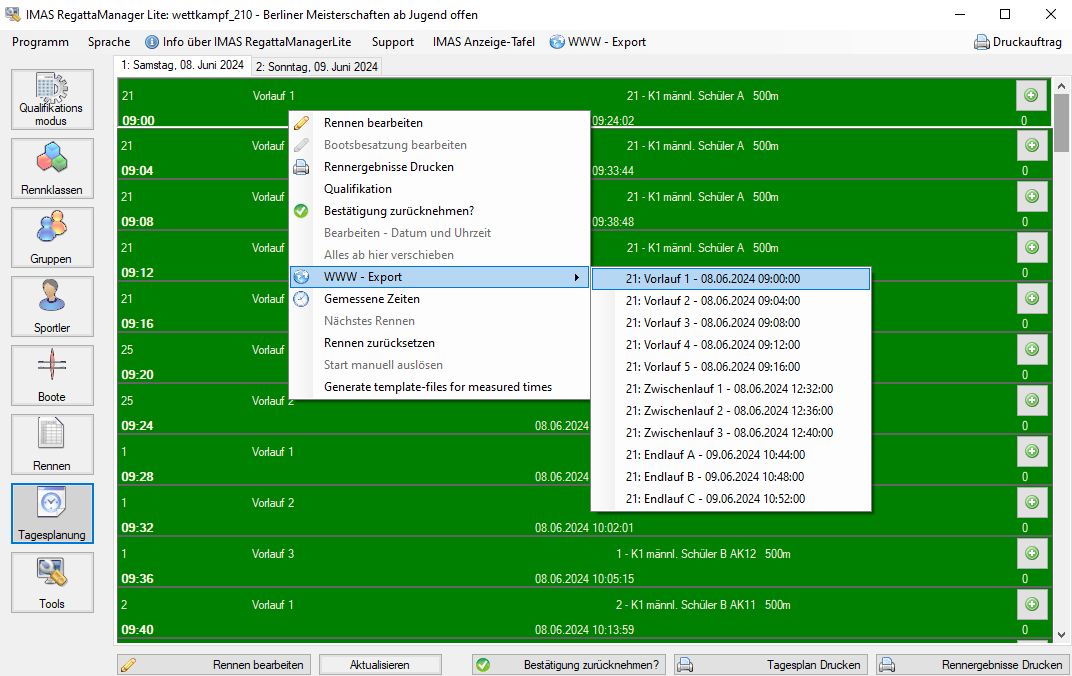Screen dimensions: 1072x676
Task: Switch to Sonntag, 09. Juni 2024 tab
Action: click(x=317, y=66)
